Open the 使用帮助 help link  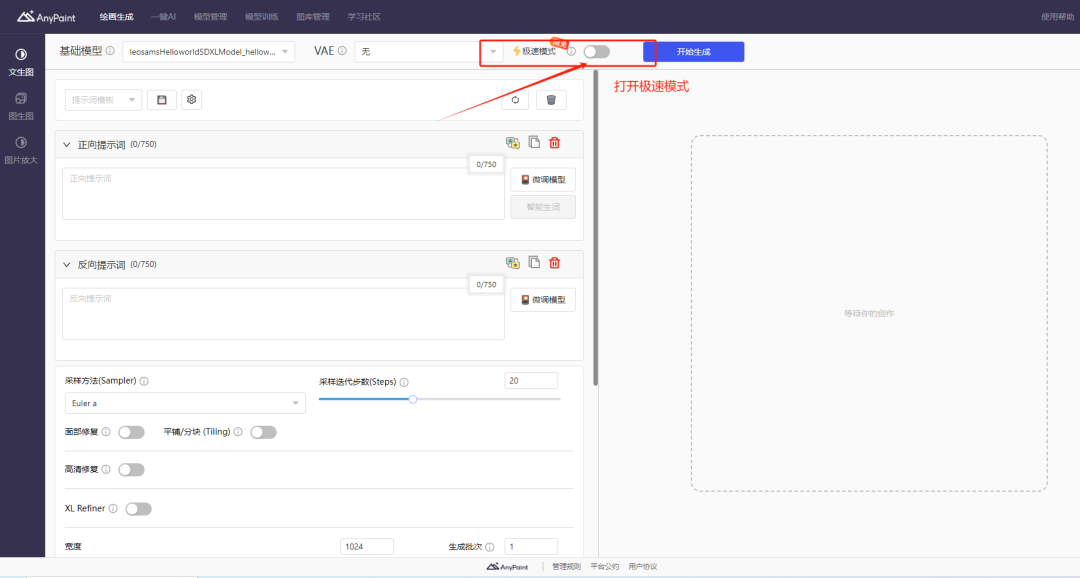tap(1057, 17)
